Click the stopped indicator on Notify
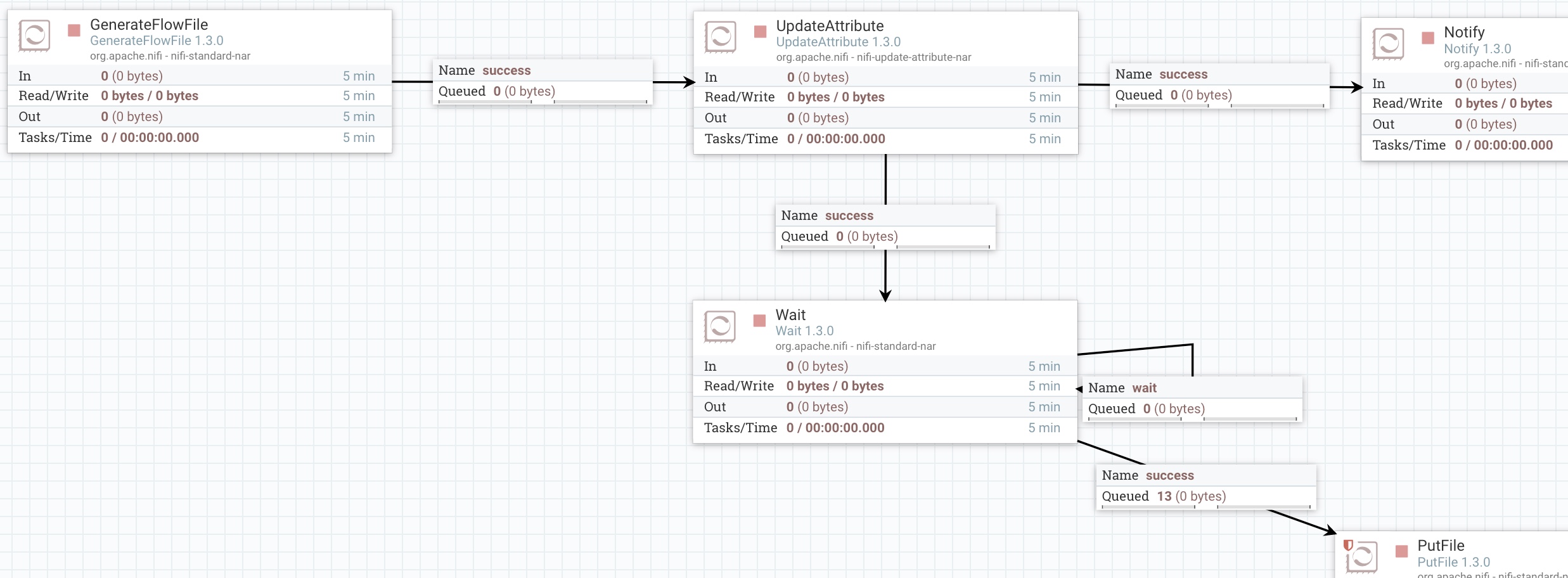 1428,37
